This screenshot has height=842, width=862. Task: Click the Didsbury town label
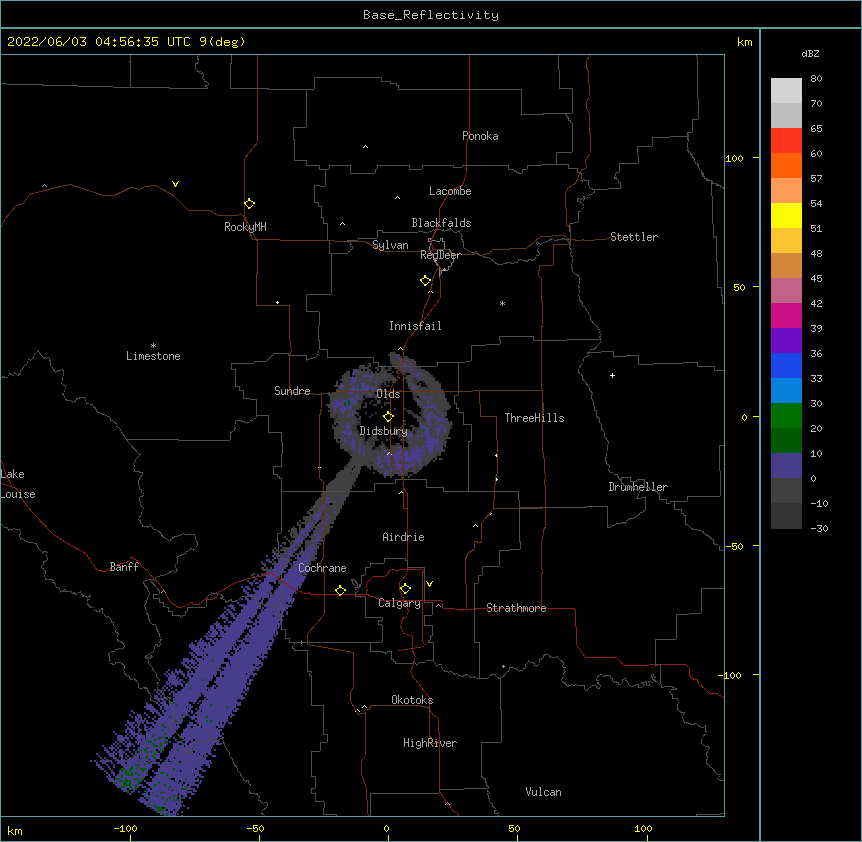click(x=384, y=431)
